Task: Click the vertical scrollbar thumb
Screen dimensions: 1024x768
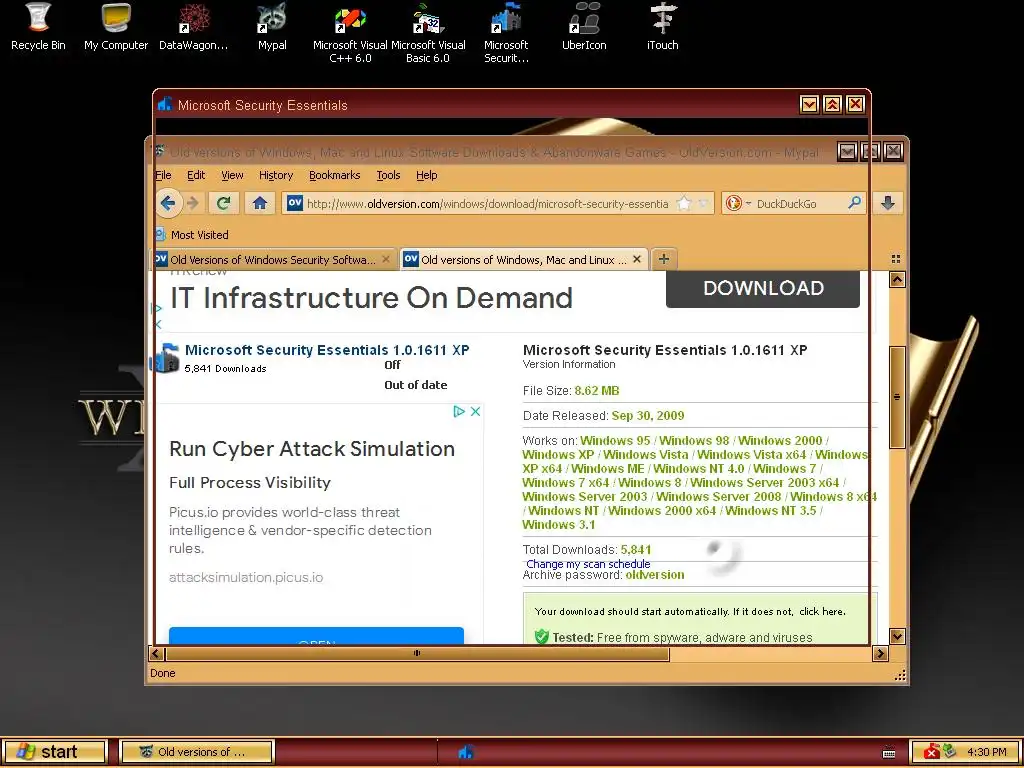Action: [x=897, y=397]
